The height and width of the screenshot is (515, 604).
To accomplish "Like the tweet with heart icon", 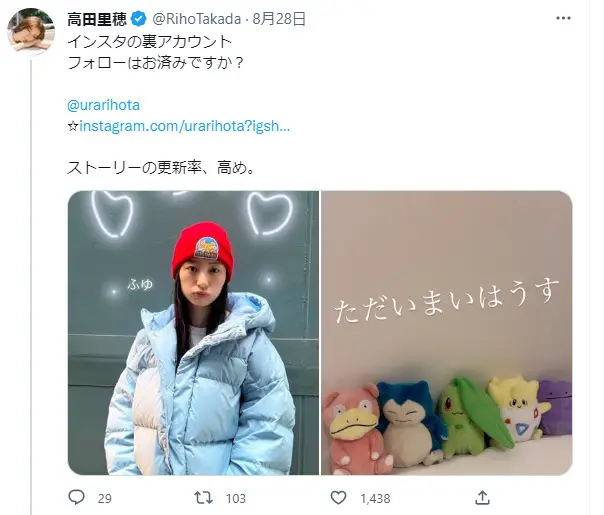I will 338,498.
